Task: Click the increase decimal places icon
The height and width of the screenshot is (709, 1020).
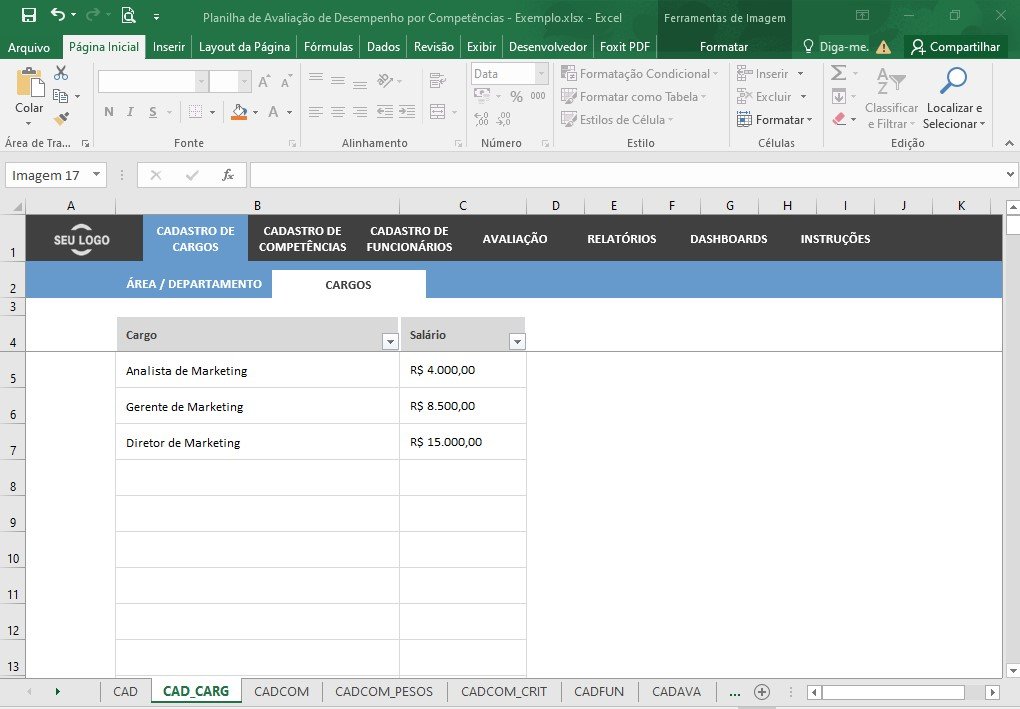Action: (x=481, y=119)
